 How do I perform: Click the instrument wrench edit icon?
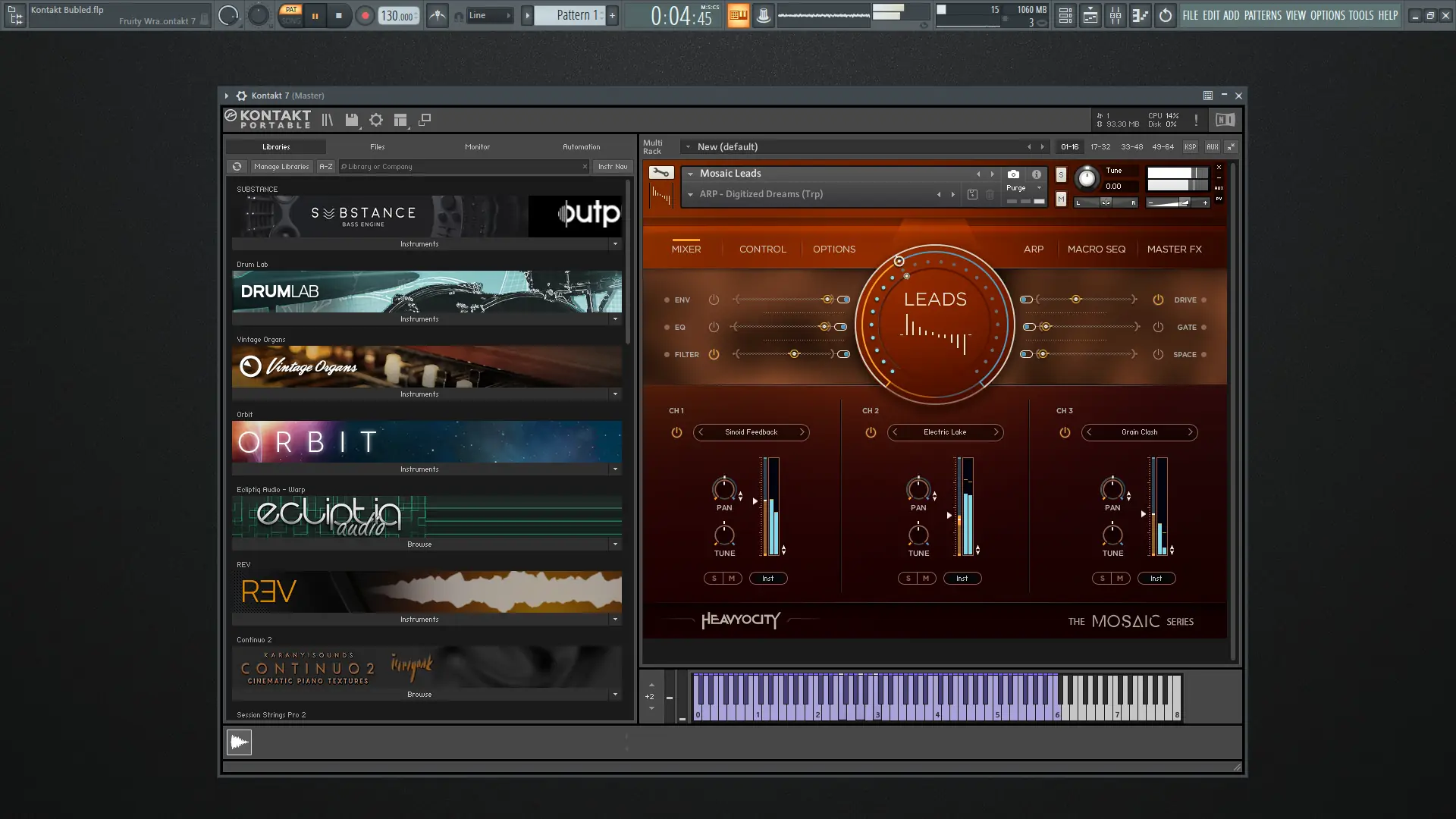tap(661, 173)
